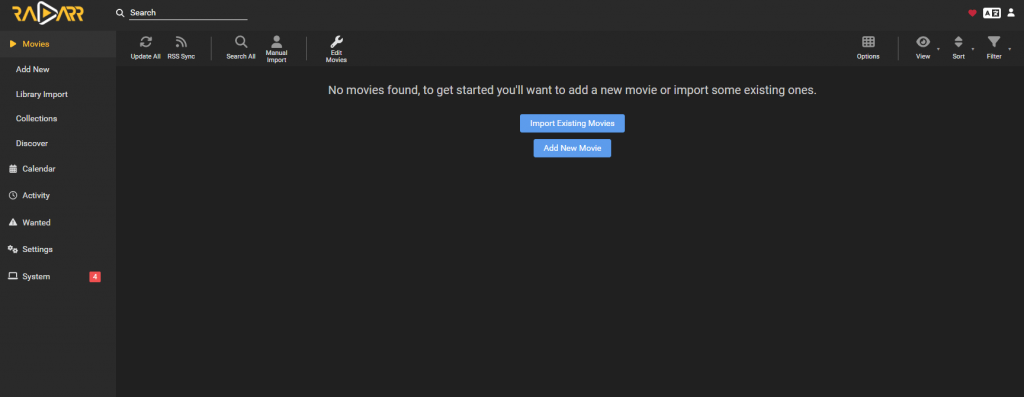Image resolution: width=1024 pixels, height=397 pixels.
Task: Open Activity in sidebar
Action: coord(58,195)
